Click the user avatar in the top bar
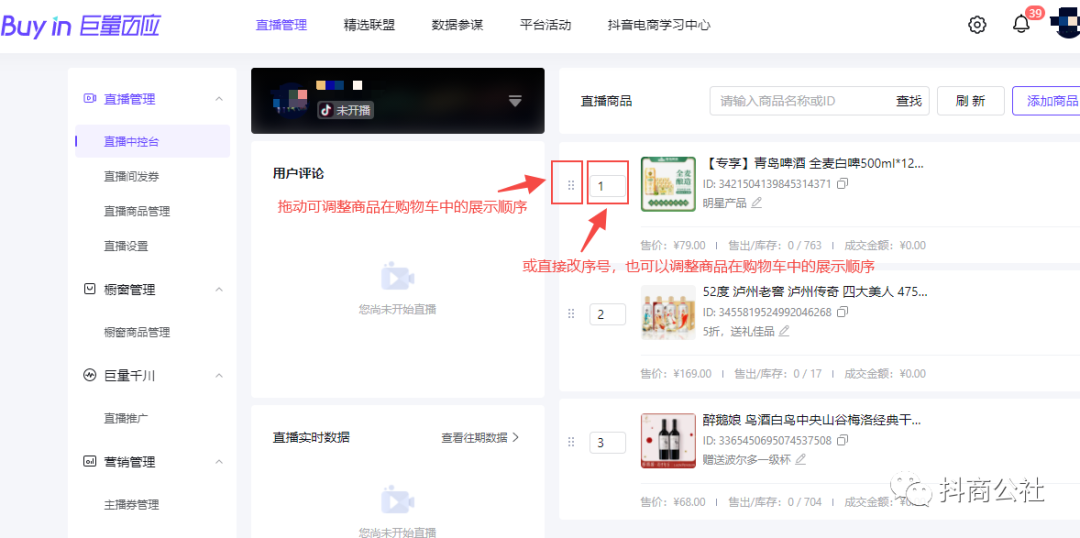The height and width of the screenshot is (538, 1080). (1065, 24)
